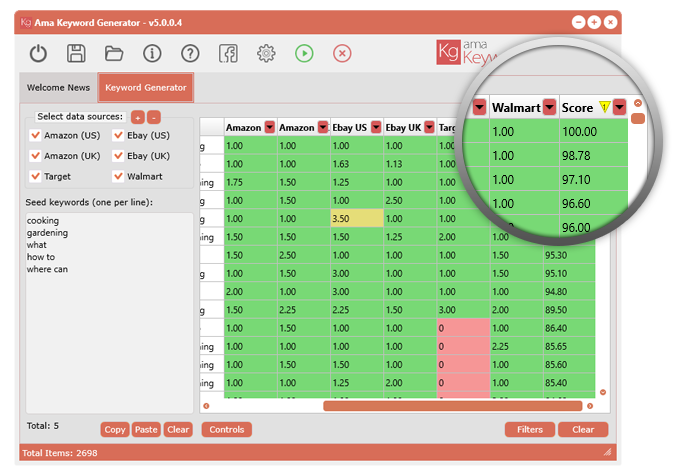Stop generation with red X icon

click(342, 54)
